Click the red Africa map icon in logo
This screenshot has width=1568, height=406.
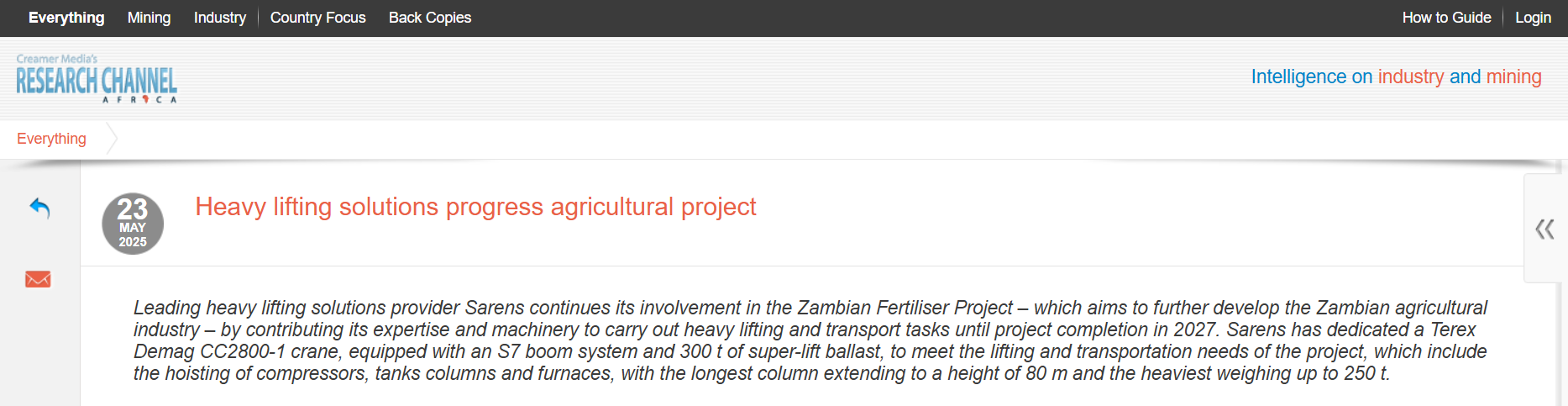pyautogui.click(x=145, y=99)
